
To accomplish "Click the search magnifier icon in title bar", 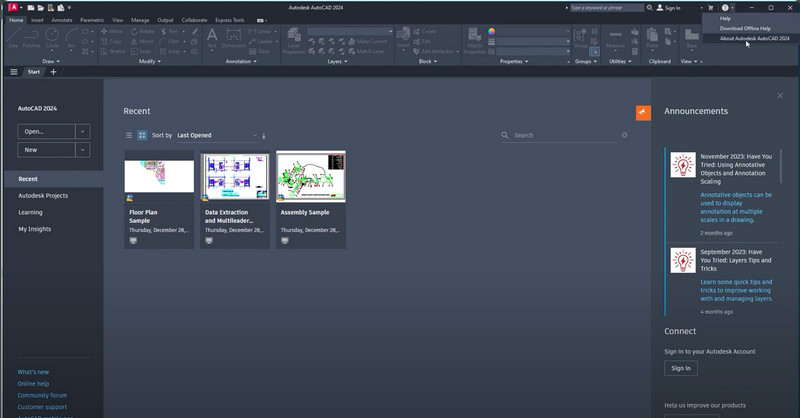I will [x=649, y=8].
